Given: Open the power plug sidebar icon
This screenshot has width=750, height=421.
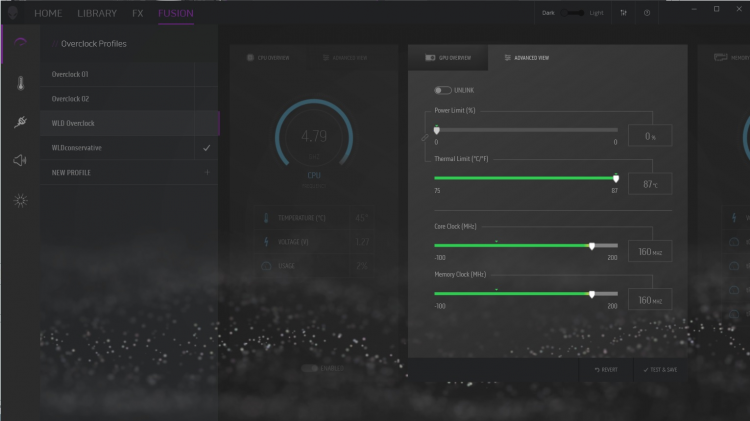Looking at the screenshot, I should click(x=20, y=122).
